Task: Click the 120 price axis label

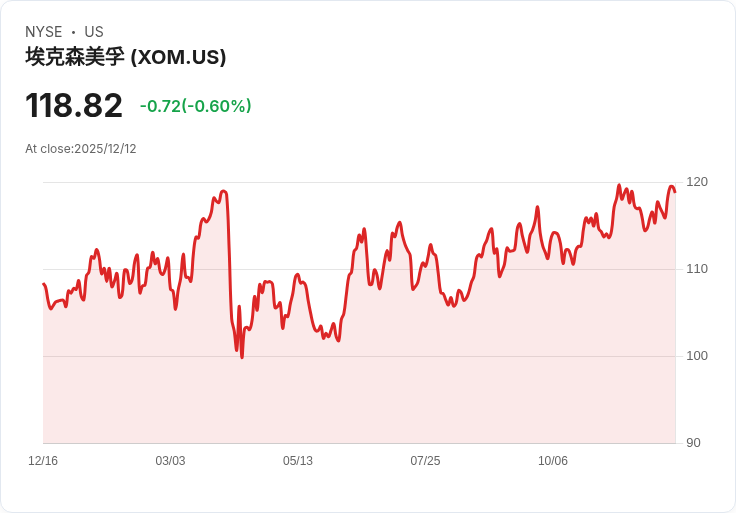Action: pyautogui.click(x=697, y=182)
